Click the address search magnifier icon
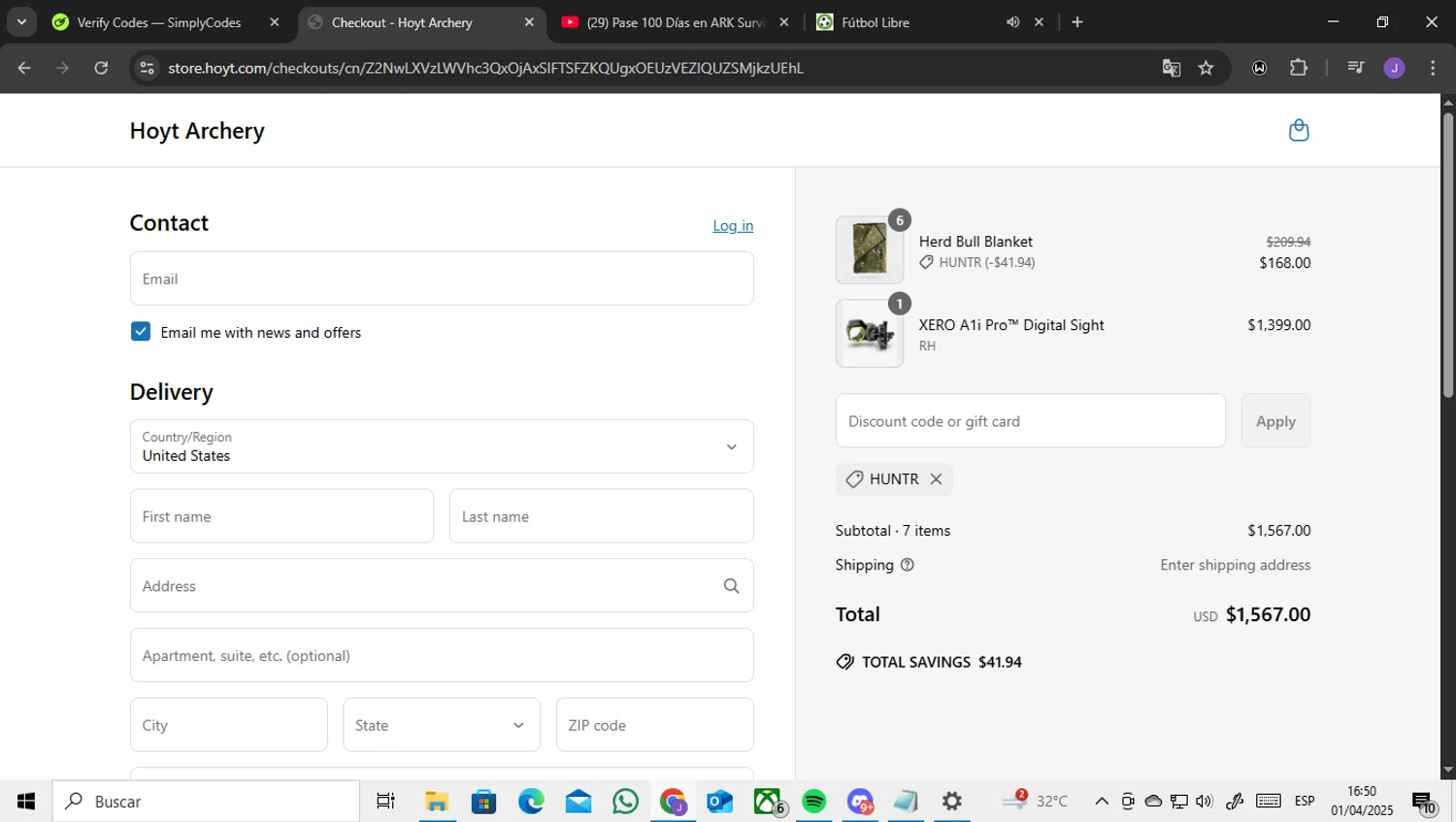The image size is (1456, 822). click(731, 585)
